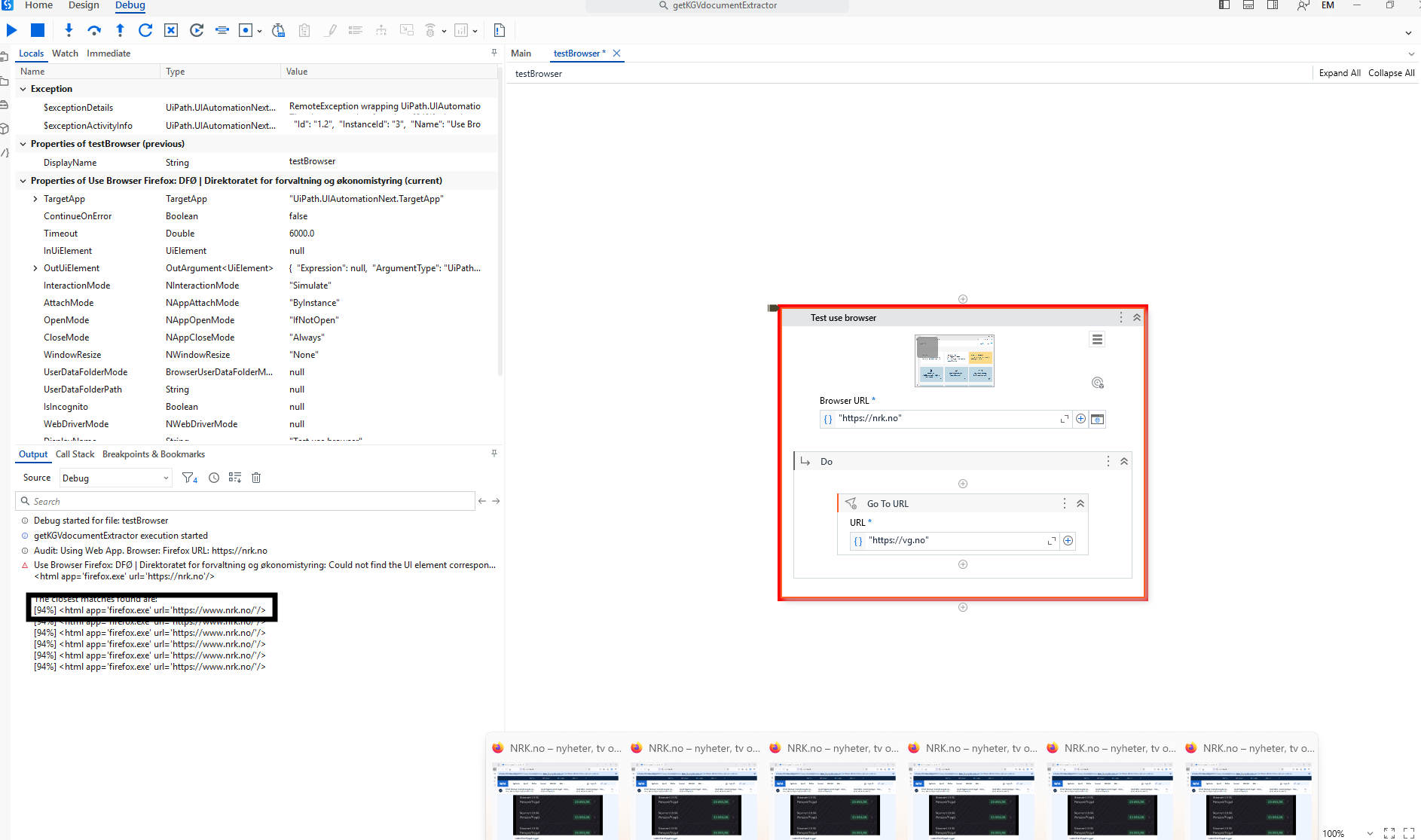Open the Call Stack tab
The width and height of the screenshot is (1421, 840).
coord(75,454)
